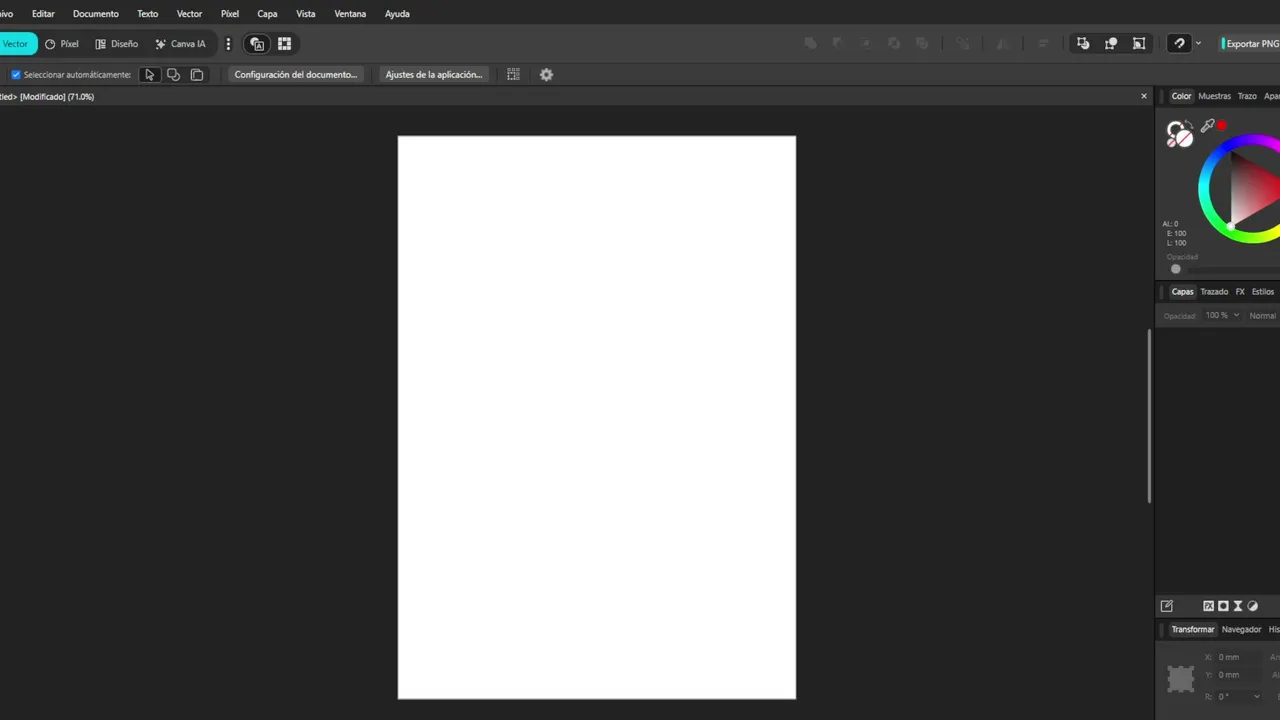1280x720 pixels.
Task: Click the Exportar PNG button
Action: click(1250, 44)
